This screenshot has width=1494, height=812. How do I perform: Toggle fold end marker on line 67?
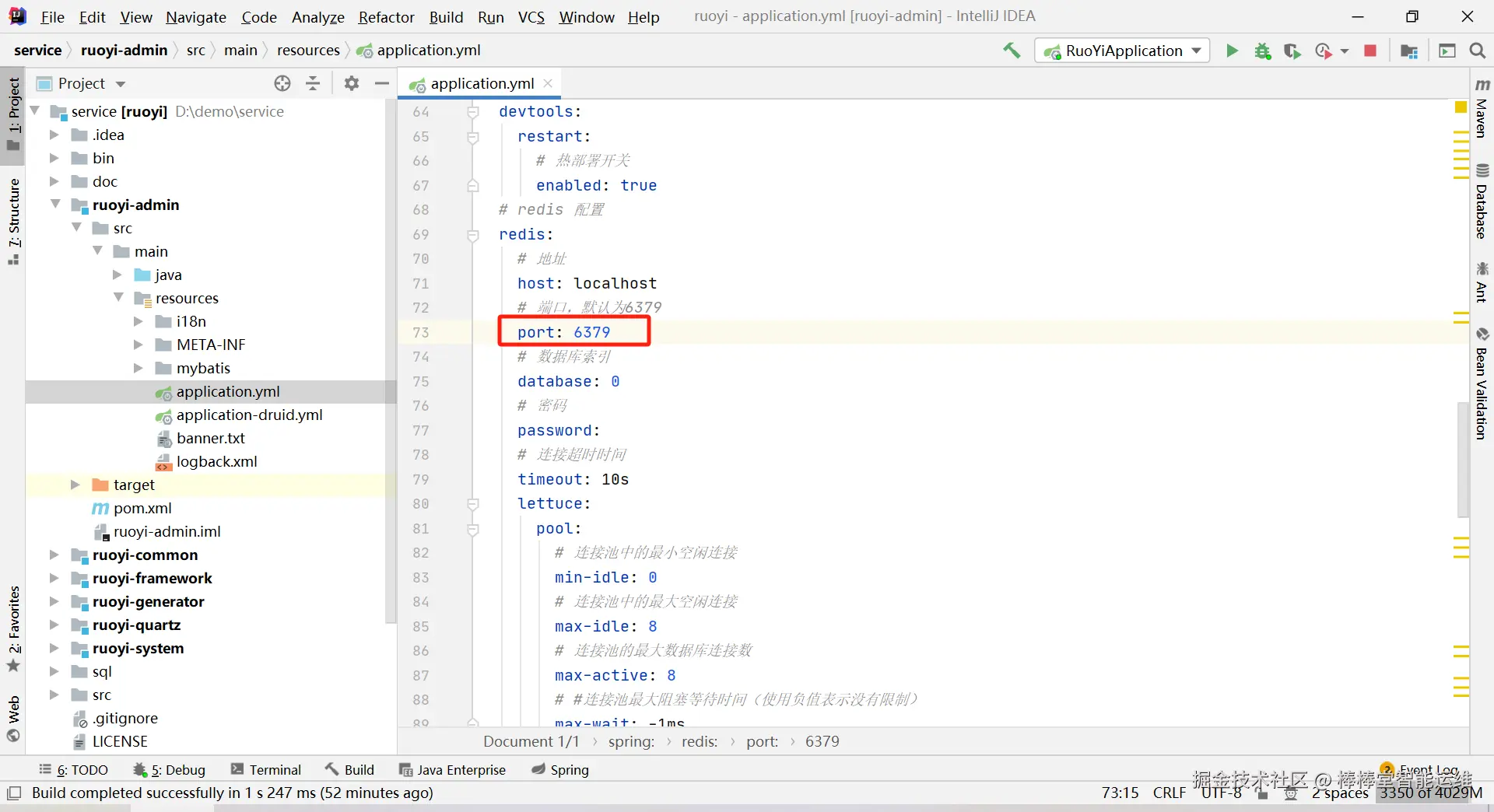(x=472, y=186)
